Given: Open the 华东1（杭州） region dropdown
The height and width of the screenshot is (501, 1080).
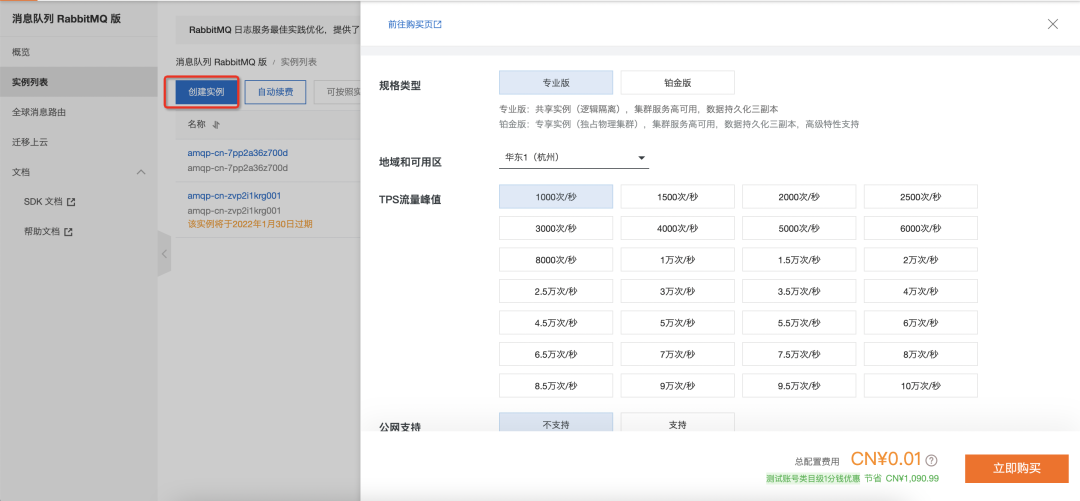Looking at the screenshot, I should 573,158.
